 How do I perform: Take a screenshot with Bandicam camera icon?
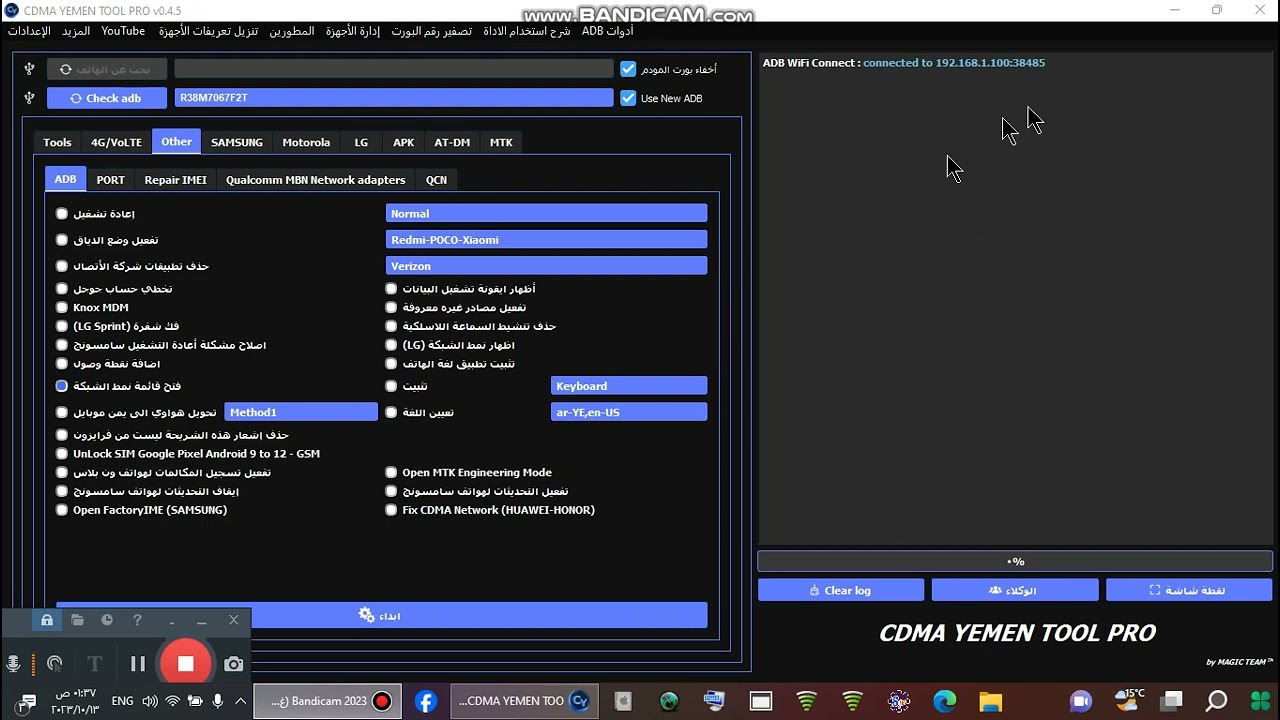[233, 664]
